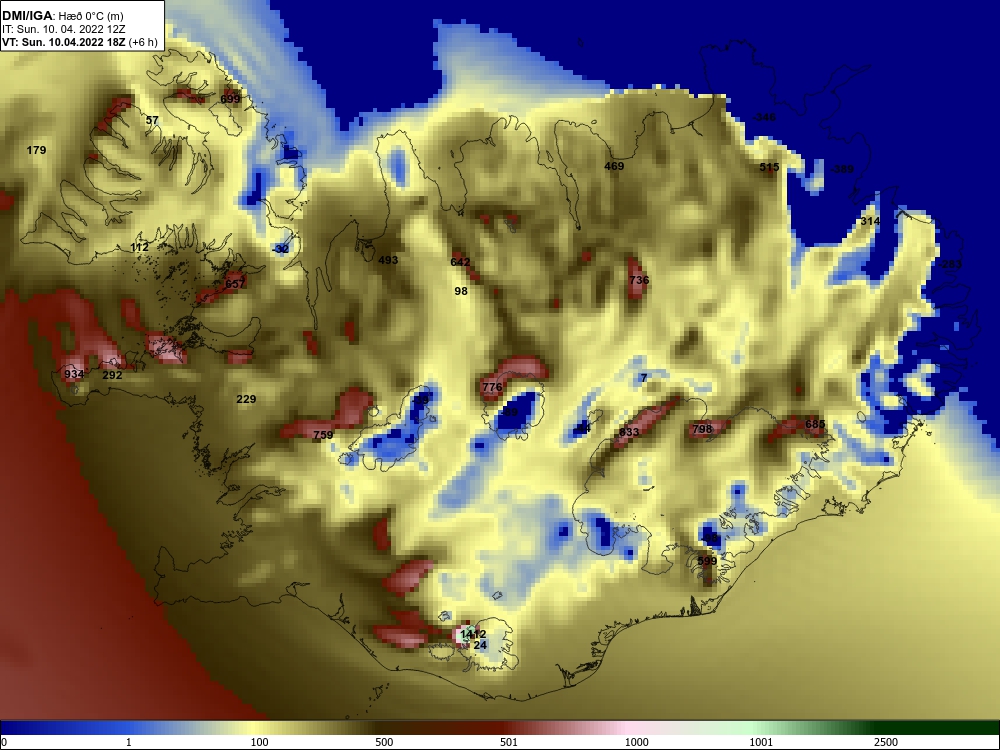The width and height of the screenshot is (1000, 750).
Task: Click the map value 493
Action: (x=388, y=260)
